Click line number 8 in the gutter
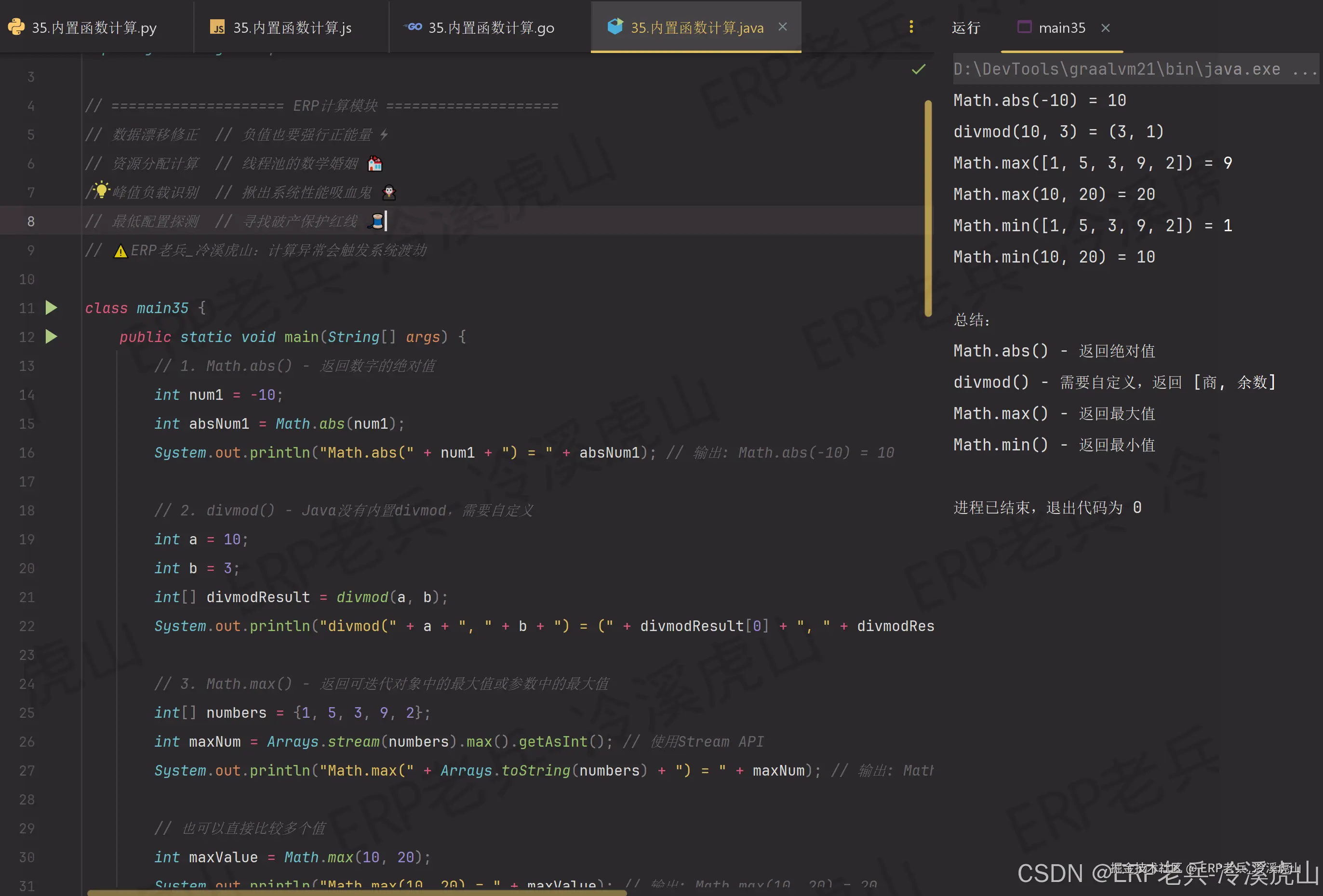The image size is (1323, 896). pyautogui.click(x=31, y=221)
